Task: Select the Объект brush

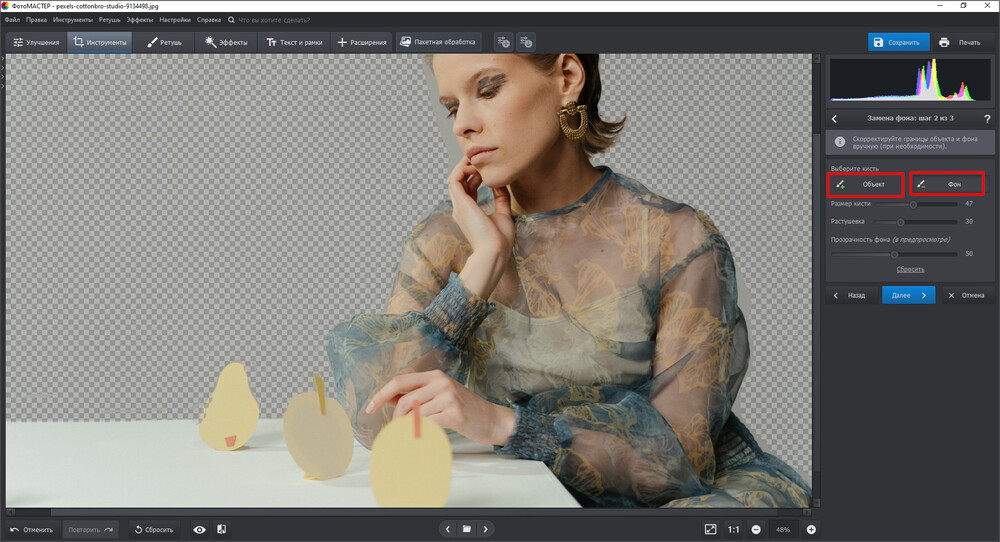Action: pos(866,184)
